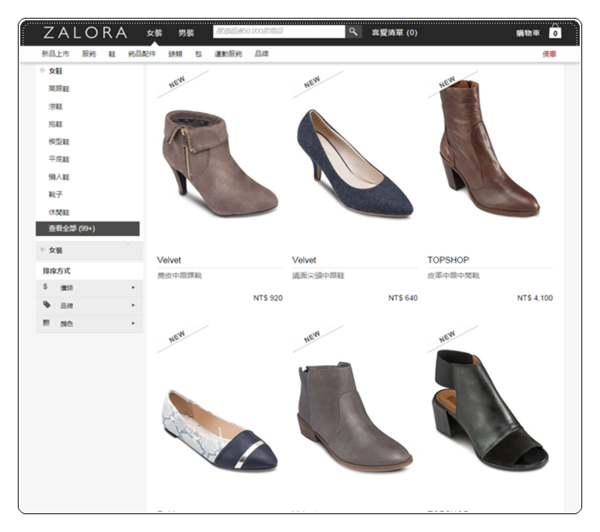Open the shopping bag cart icon

click(x=555, y=32)
